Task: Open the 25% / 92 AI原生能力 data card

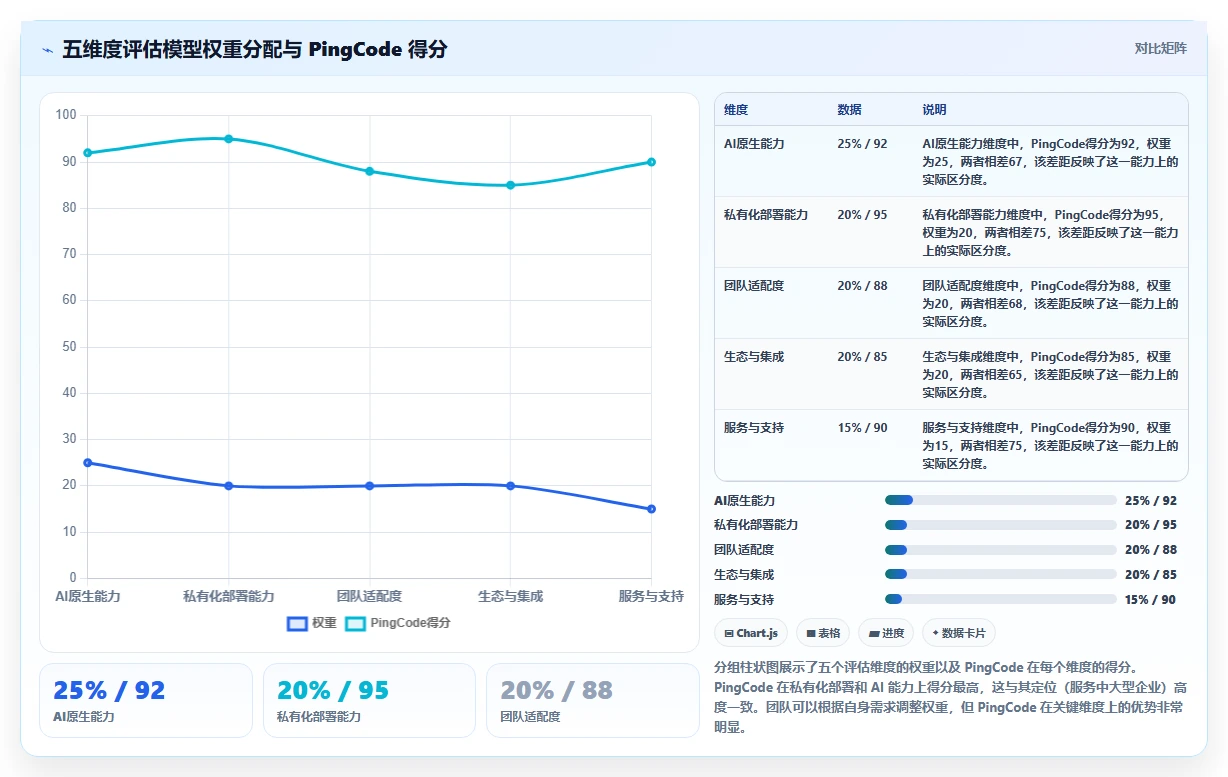Action: [x=146, y=700]
